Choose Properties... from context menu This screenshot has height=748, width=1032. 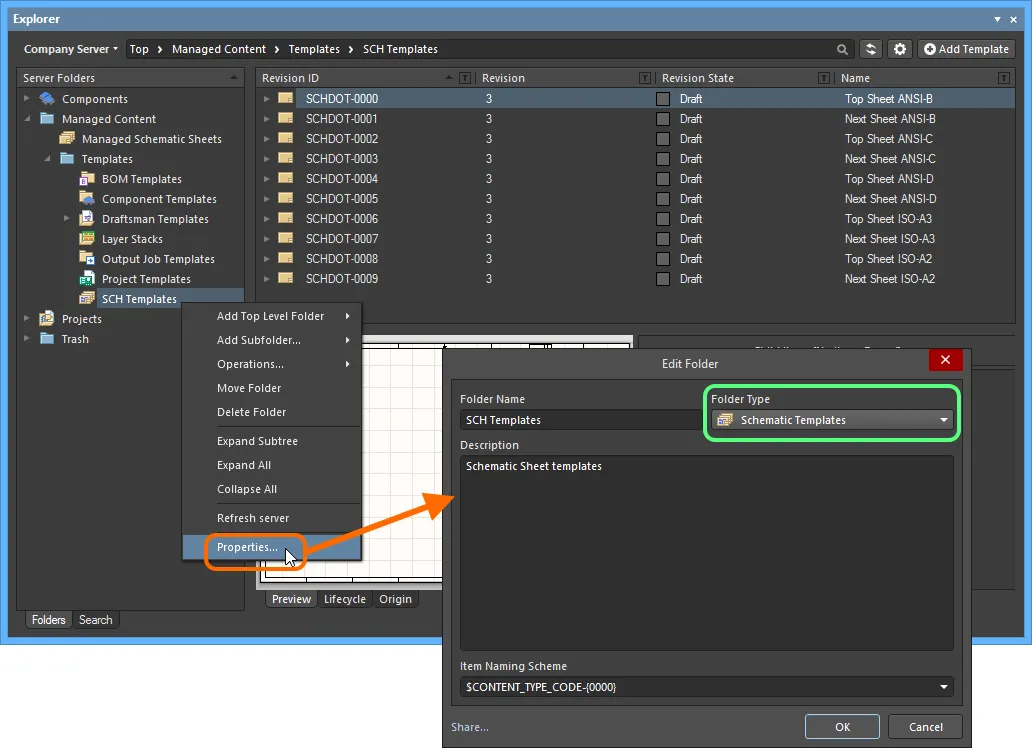(271, 547)
